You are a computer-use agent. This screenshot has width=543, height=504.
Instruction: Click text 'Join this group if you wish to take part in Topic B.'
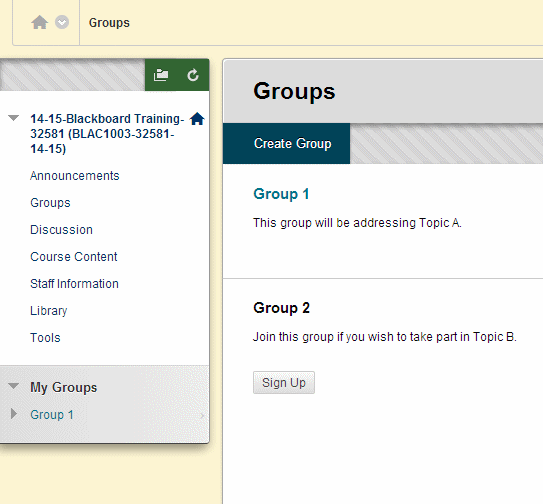tap(385, 337)
